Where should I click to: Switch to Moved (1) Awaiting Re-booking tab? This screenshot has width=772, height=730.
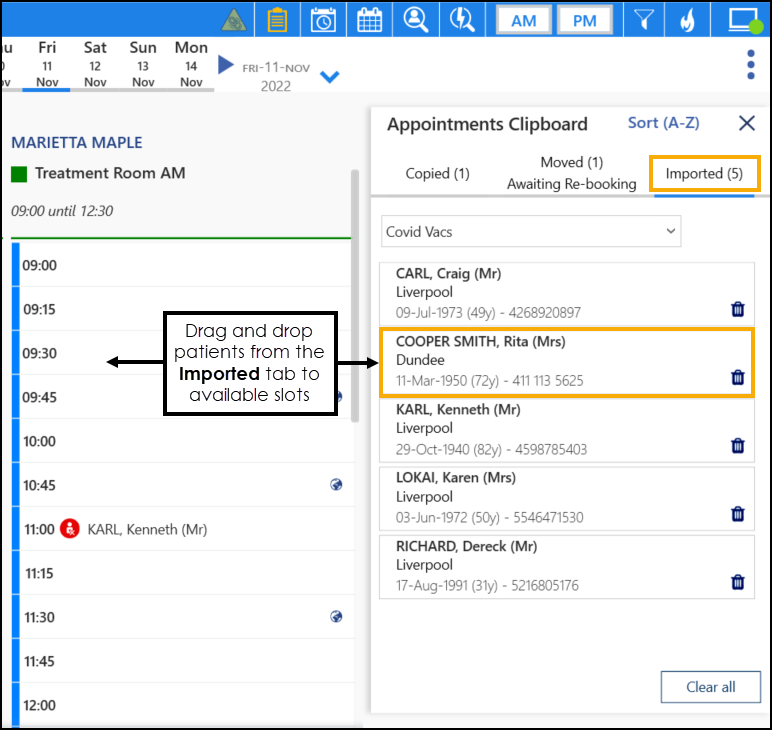(571, 173)
